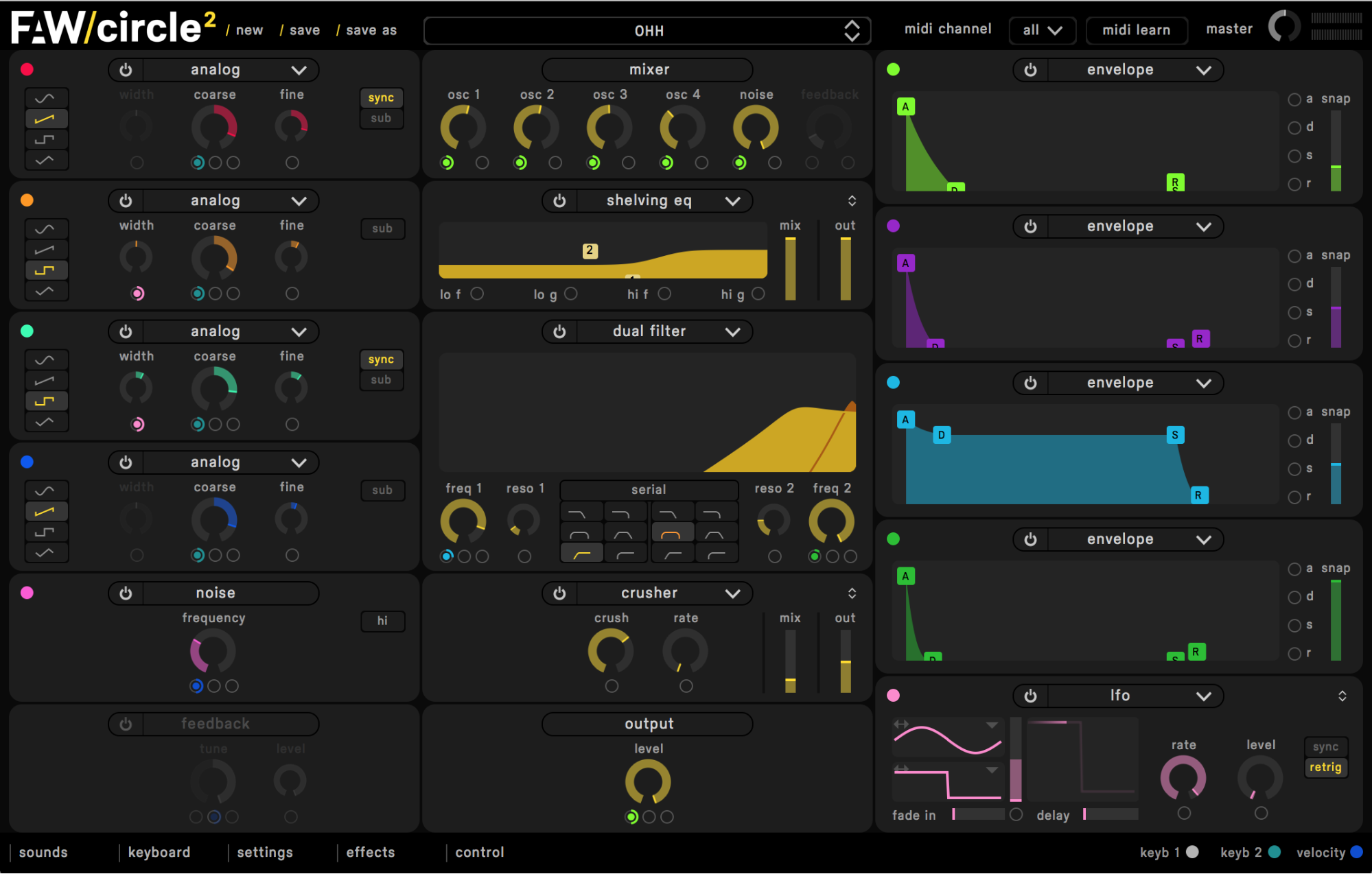Step through presets with the OHH arrows
Viewport: 1372px width, 874px height.
tap(852, 31)
